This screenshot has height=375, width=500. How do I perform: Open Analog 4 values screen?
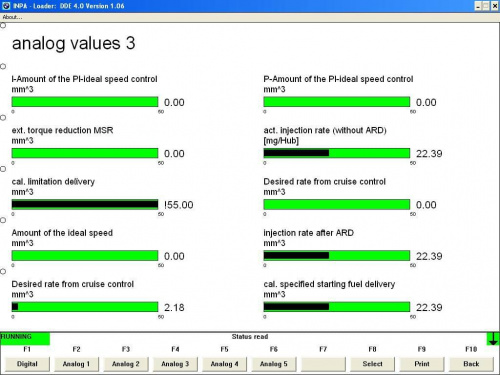coord(224,364)
